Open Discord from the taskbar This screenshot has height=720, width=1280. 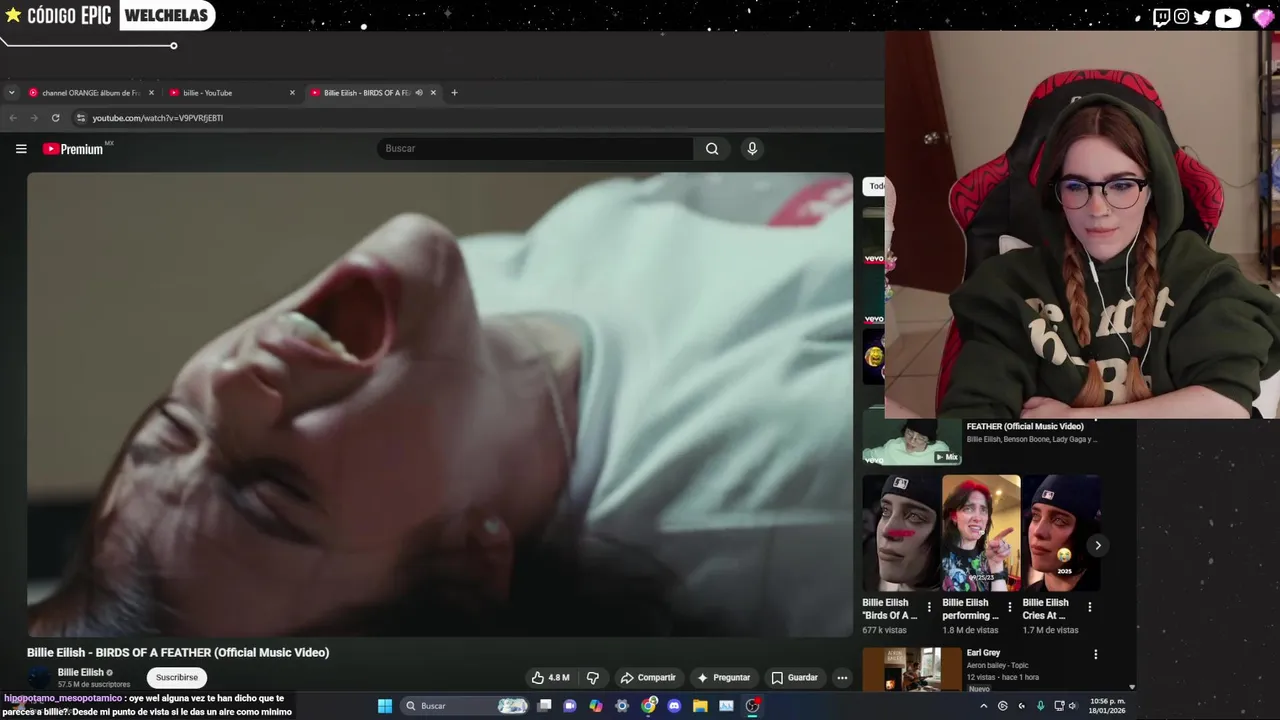[x=674, y=706]
